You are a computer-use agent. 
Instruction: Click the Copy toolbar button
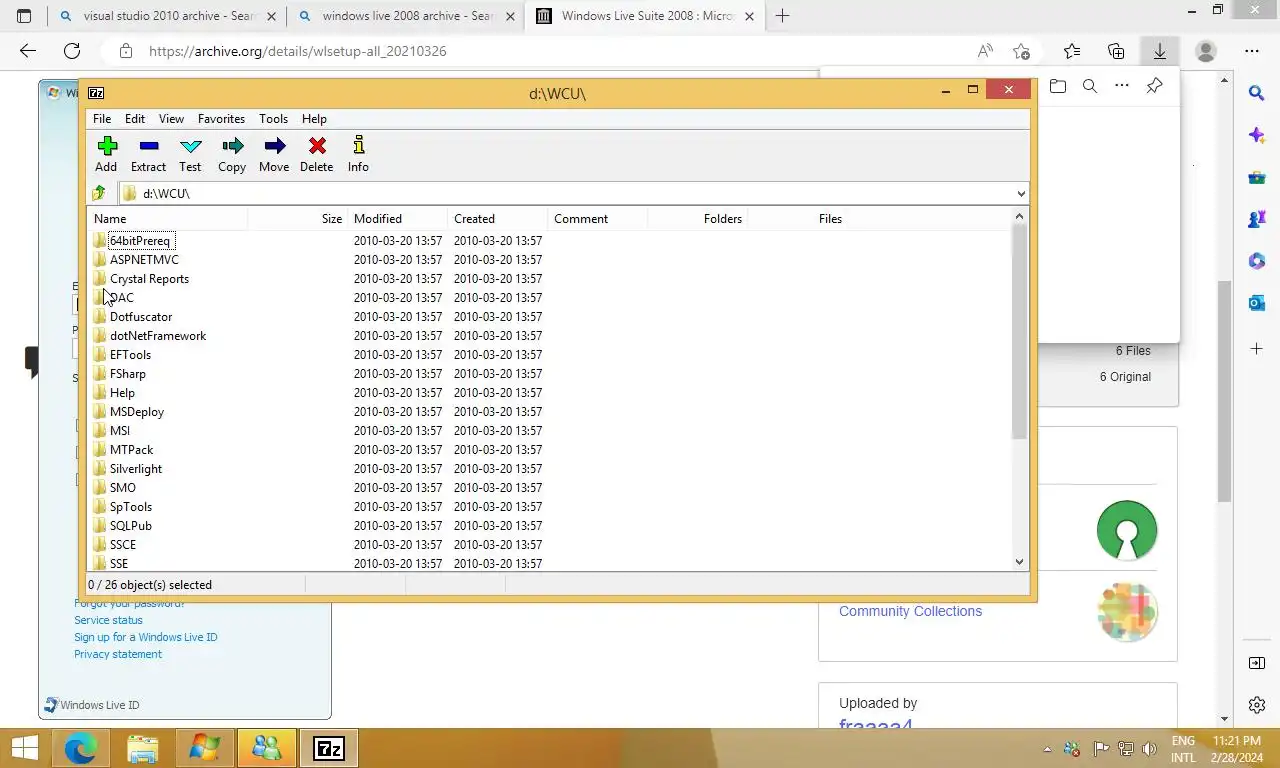[232, 155]
